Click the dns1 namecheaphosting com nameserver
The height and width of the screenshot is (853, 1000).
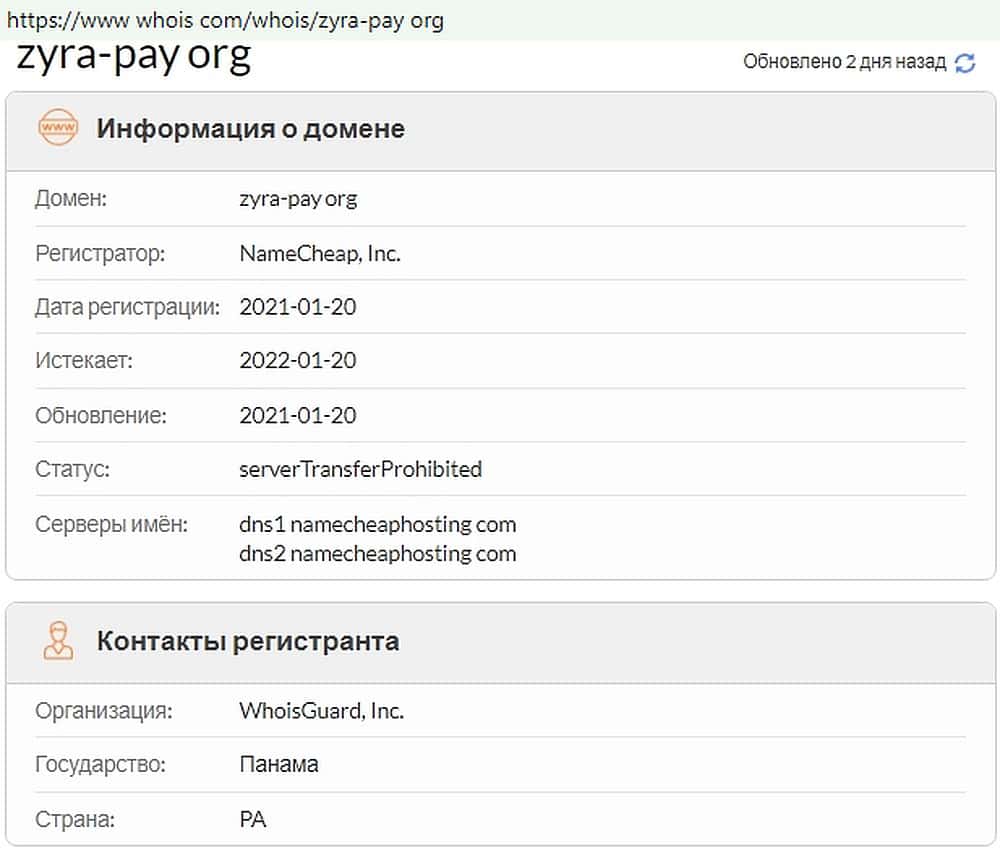pyautogui.click(x=378, y=524)
